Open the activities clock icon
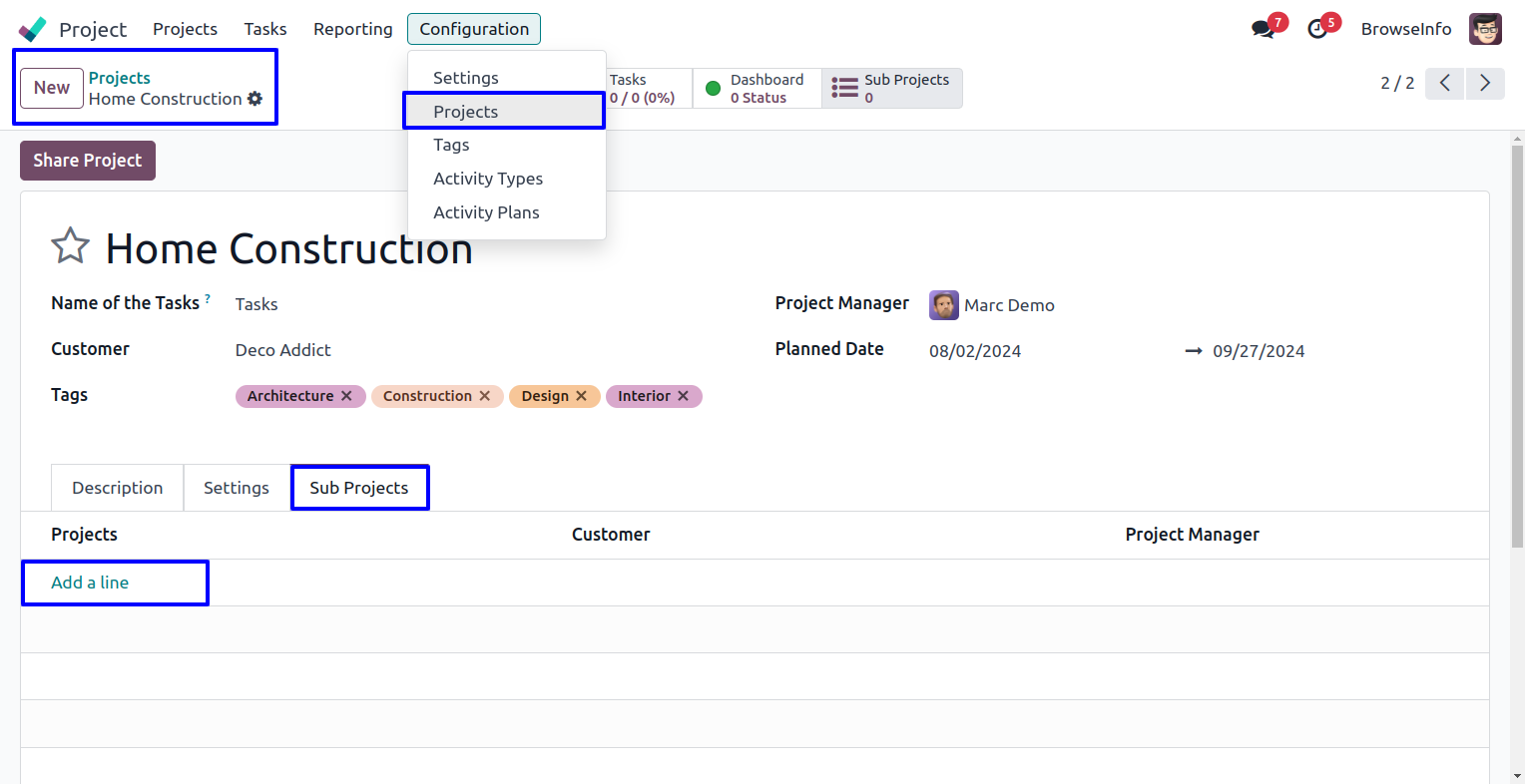 pos(1317,29)
